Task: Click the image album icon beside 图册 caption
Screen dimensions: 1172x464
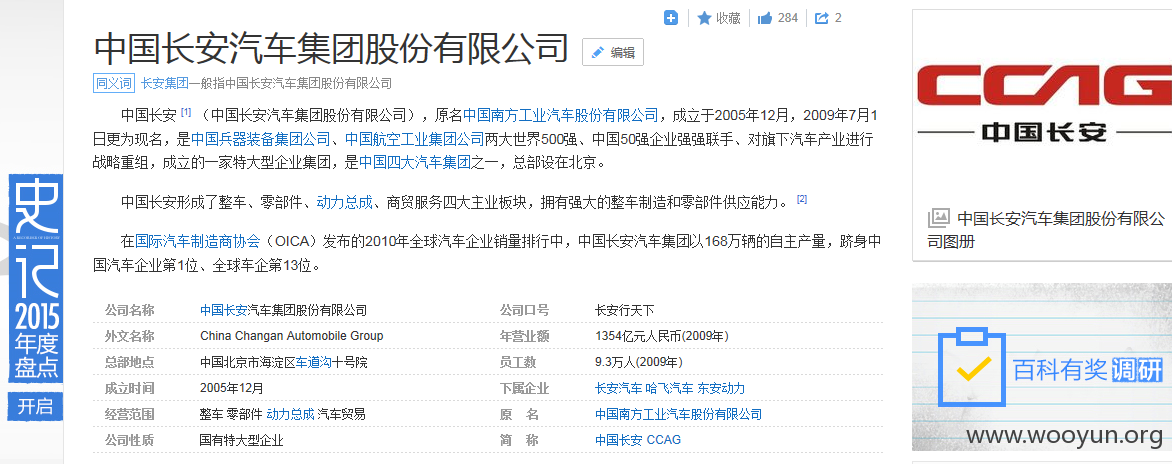Action: coord(938,218)
